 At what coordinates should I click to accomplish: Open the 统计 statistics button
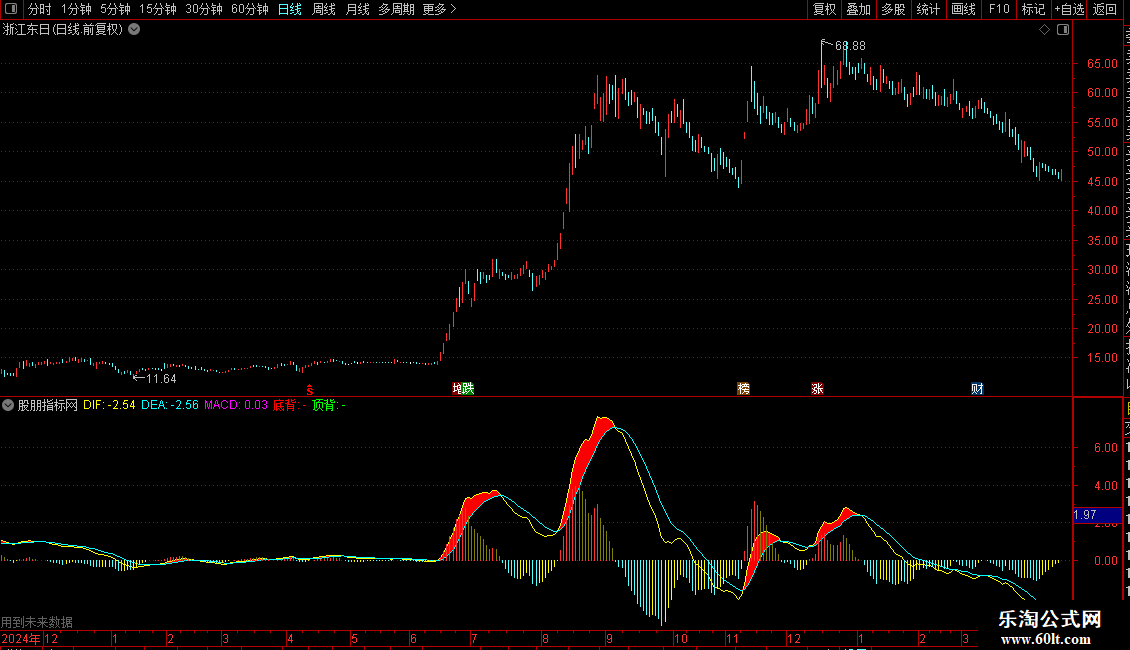coord(928,9)
